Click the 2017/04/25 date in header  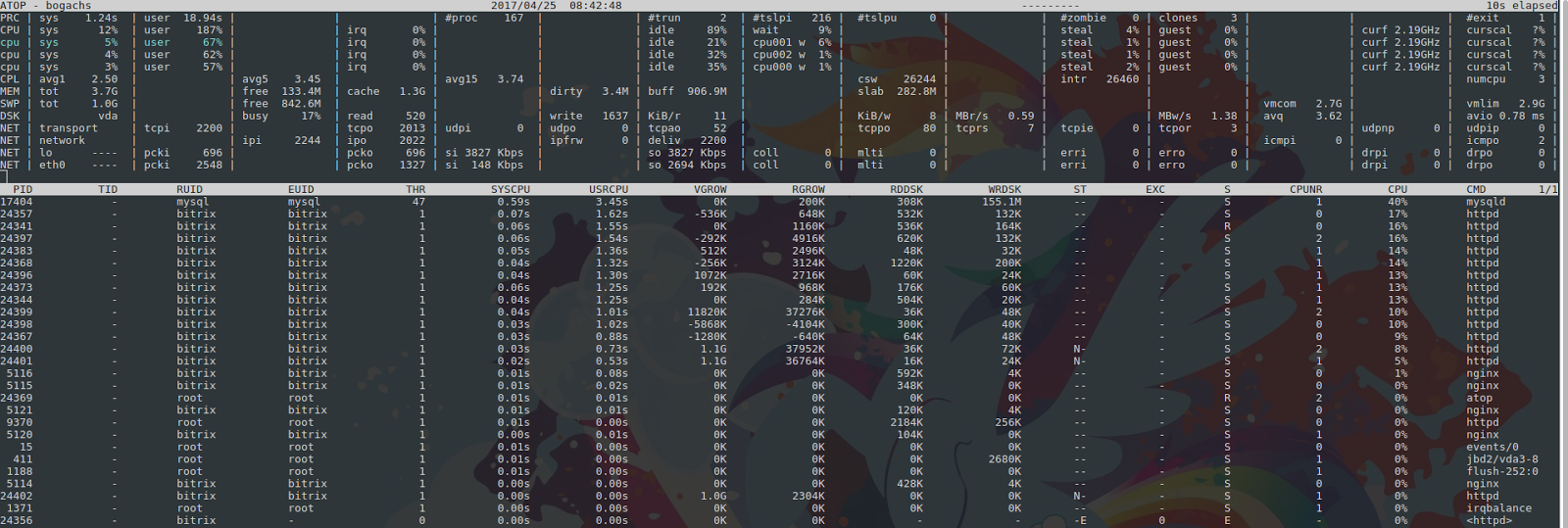click(x=523, y=6)
